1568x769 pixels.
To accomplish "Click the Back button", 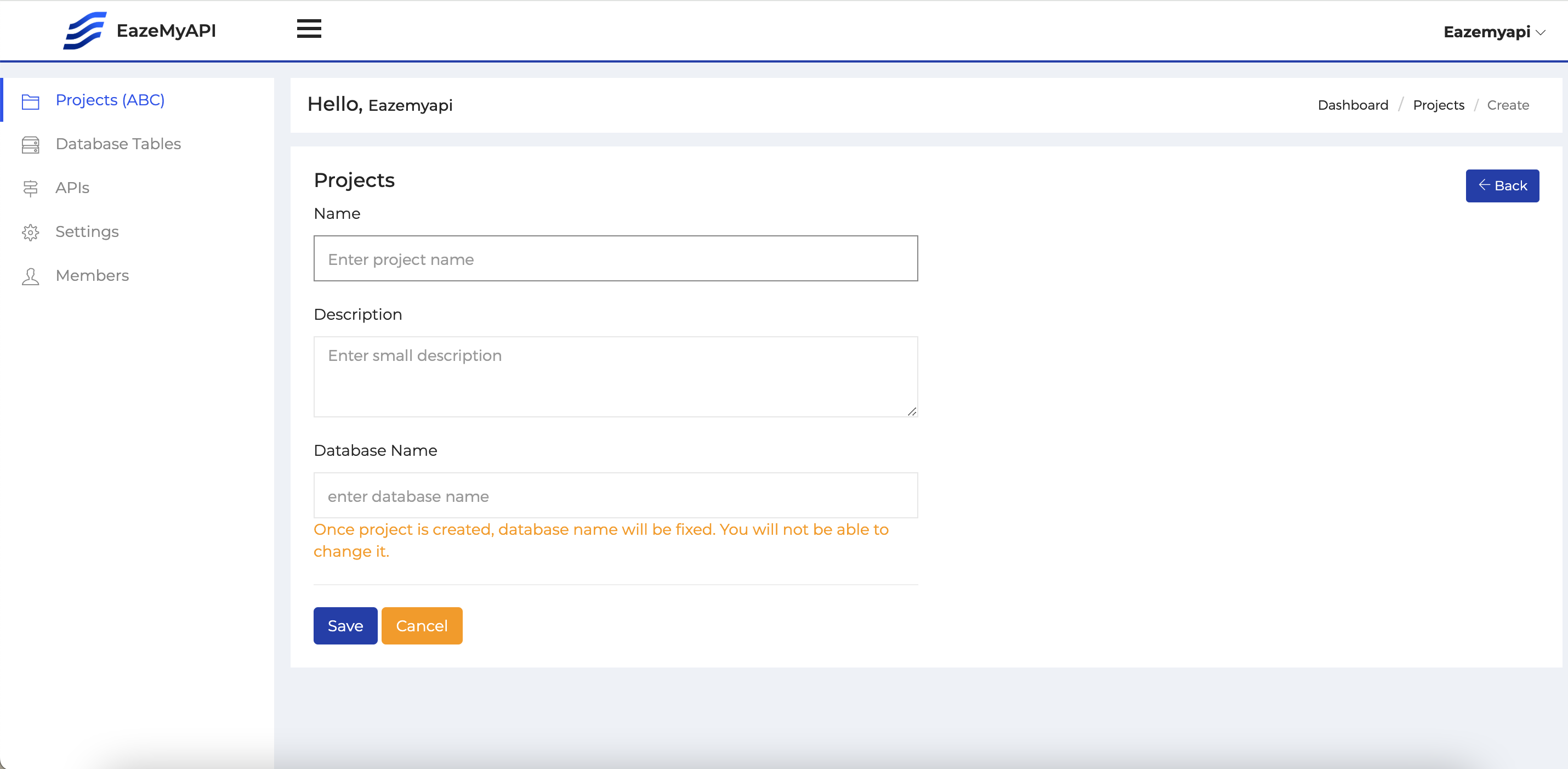I will tap(1502, 186).
